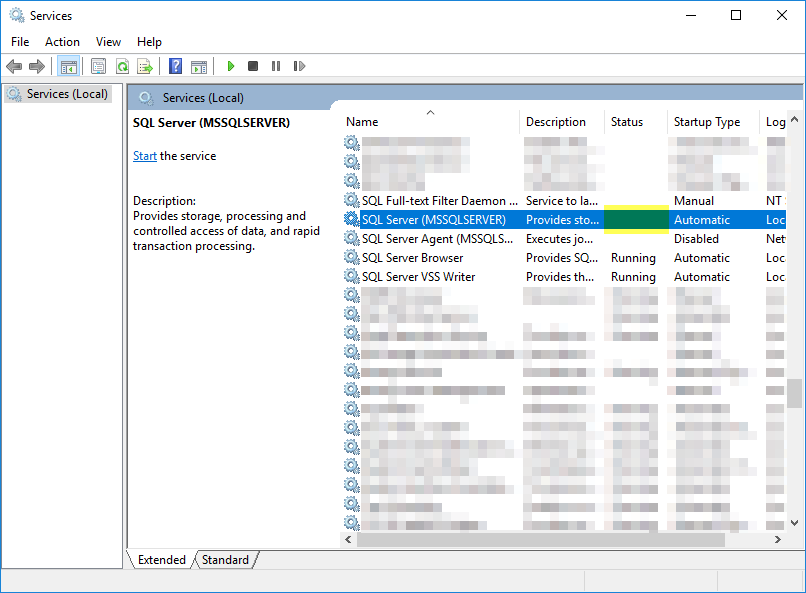Click vertical scrollbar down arrow
Viewport: 806px width, 593px height.
point(794,523)
